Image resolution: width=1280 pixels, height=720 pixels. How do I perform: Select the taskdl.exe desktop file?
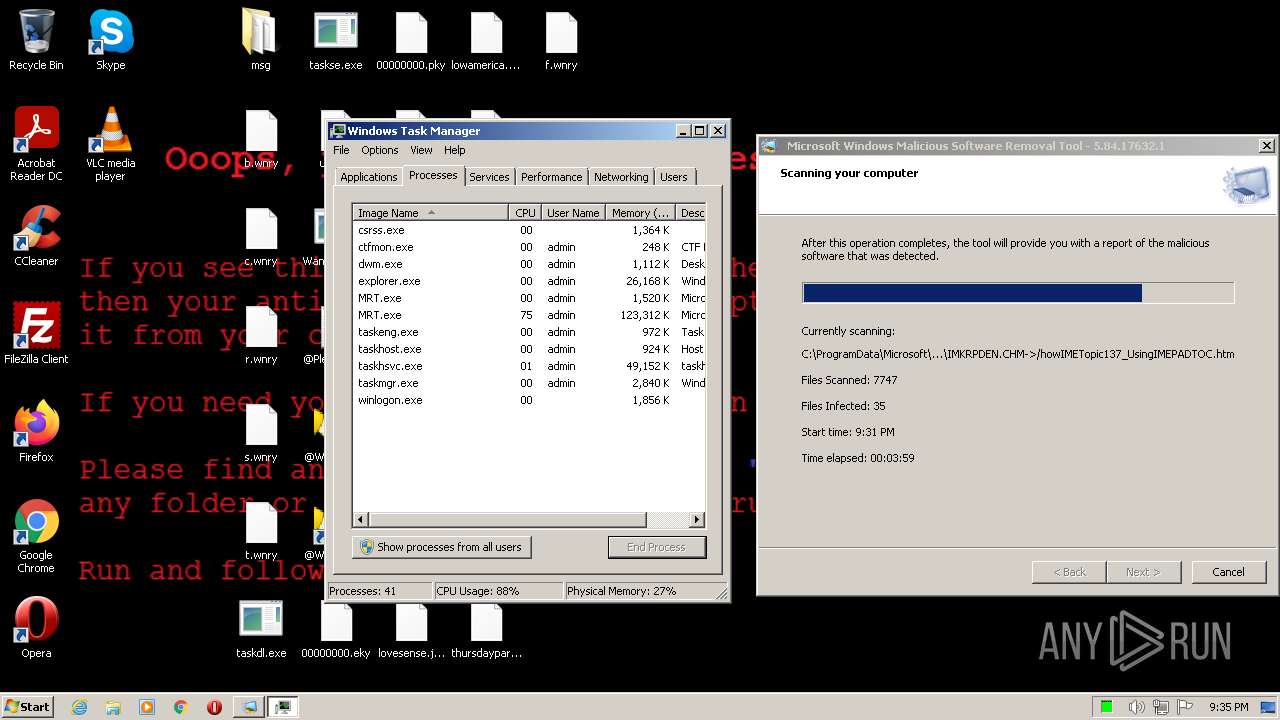(261, 628)
